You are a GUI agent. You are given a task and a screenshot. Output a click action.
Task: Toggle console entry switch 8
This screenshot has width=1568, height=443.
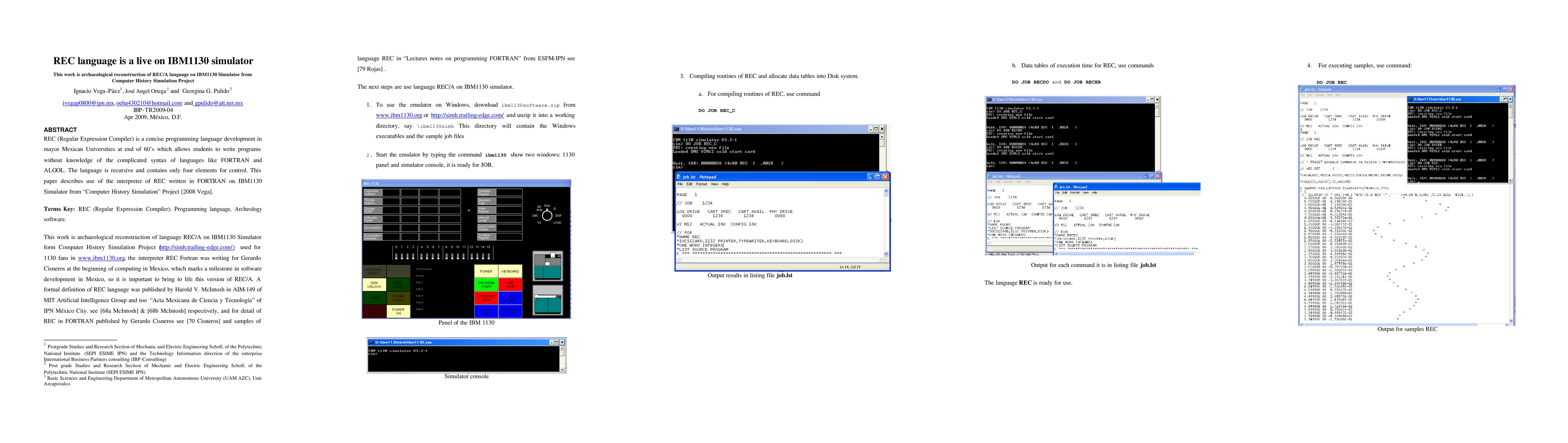tap(447, 257)
